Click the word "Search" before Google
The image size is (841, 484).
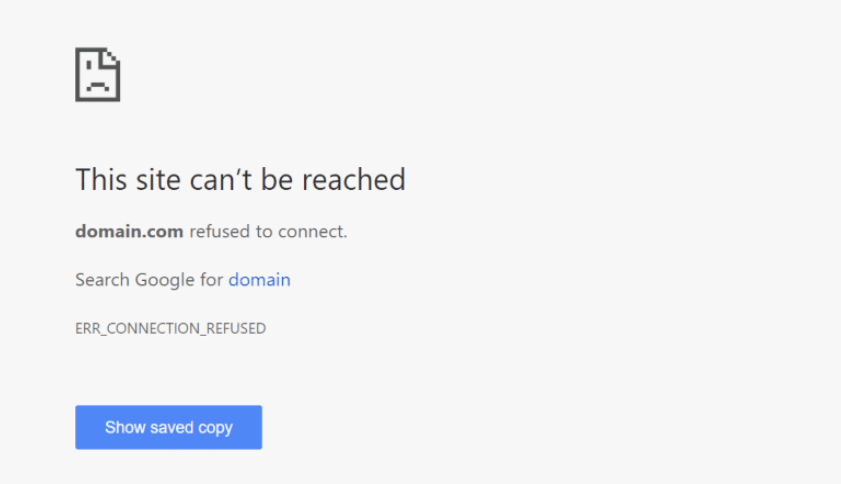pos(102,280)
